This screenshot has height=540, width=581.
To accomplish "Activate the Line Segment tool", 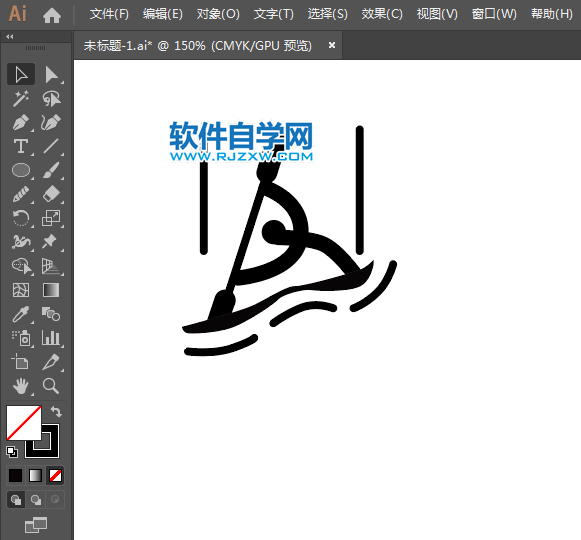I will point(51,146).
